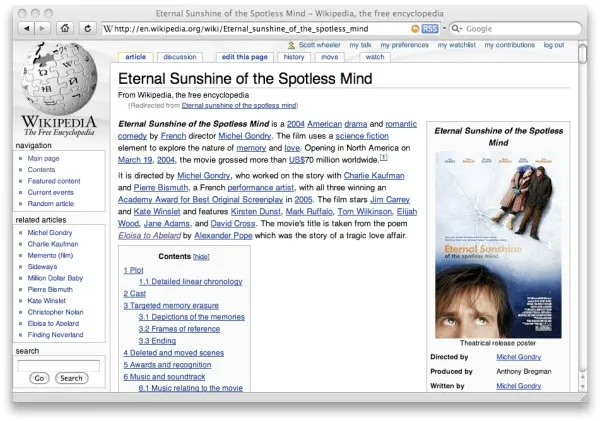Click the Wikipedia sidebar search field
Screen dimensions: 600x421
tap(59, 366)
